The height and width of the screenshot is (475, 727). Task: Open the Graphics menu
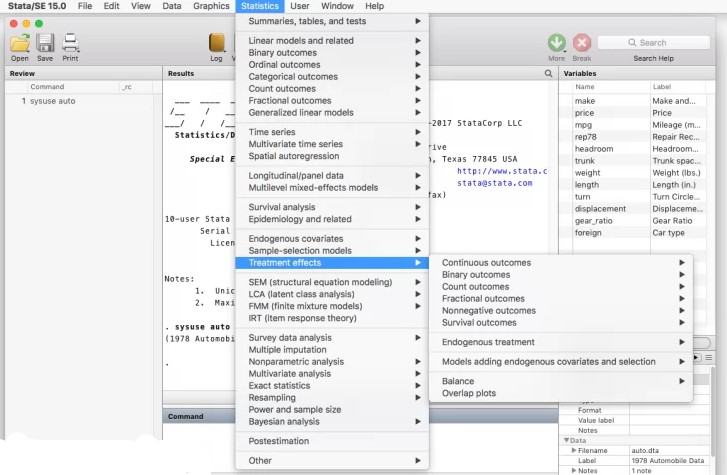coord(211,6)
